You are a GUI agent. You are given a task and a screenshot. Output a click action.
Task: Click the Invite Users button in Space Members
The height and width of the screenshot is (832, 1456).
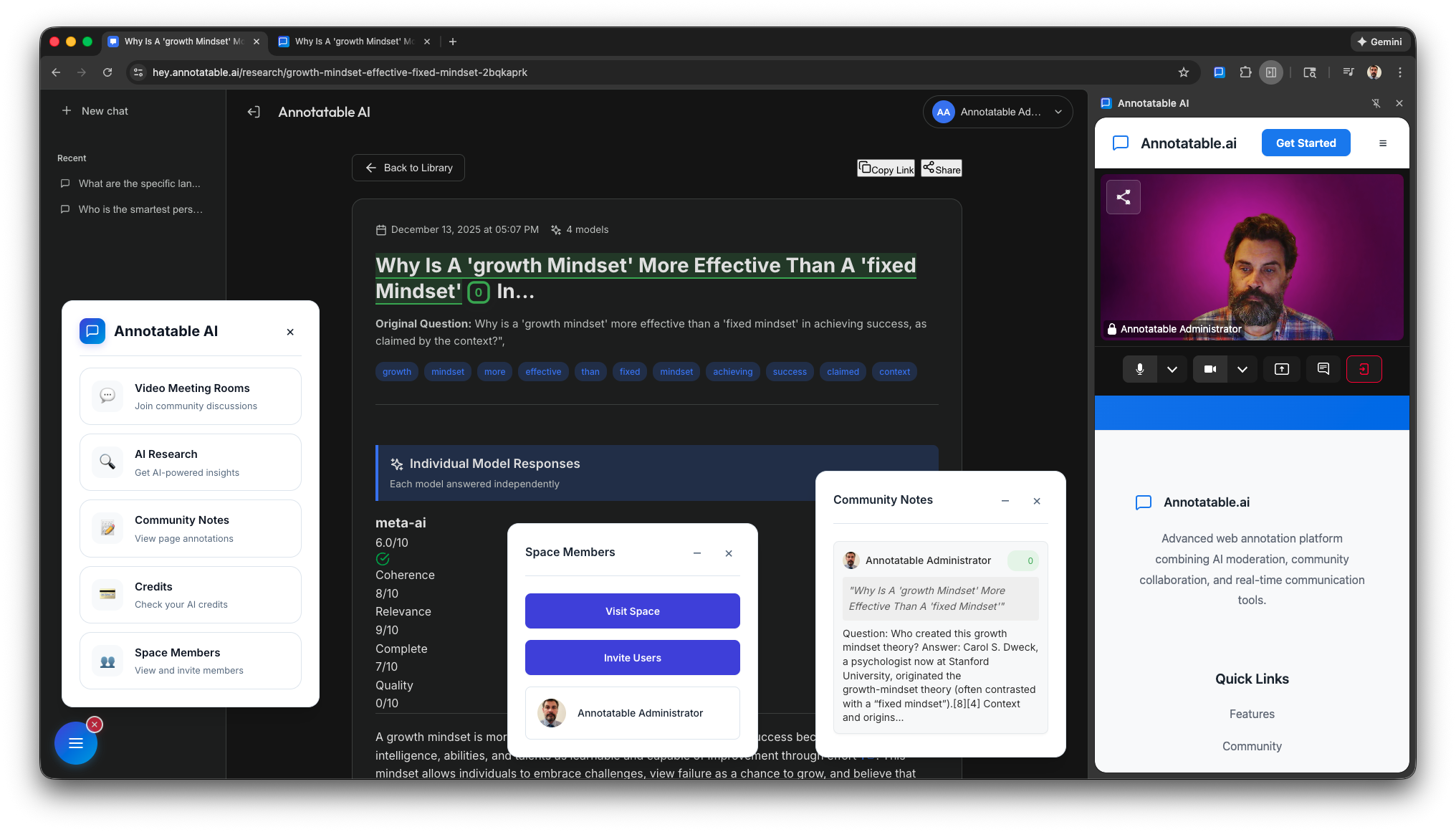pos(632,657)
